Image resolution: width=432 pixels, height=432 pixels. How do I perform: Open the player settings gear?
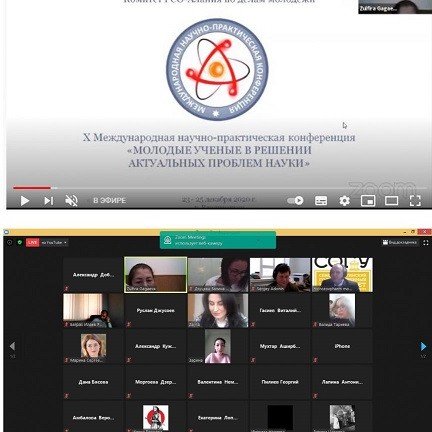pyautogui.click(x=344, y=200)
